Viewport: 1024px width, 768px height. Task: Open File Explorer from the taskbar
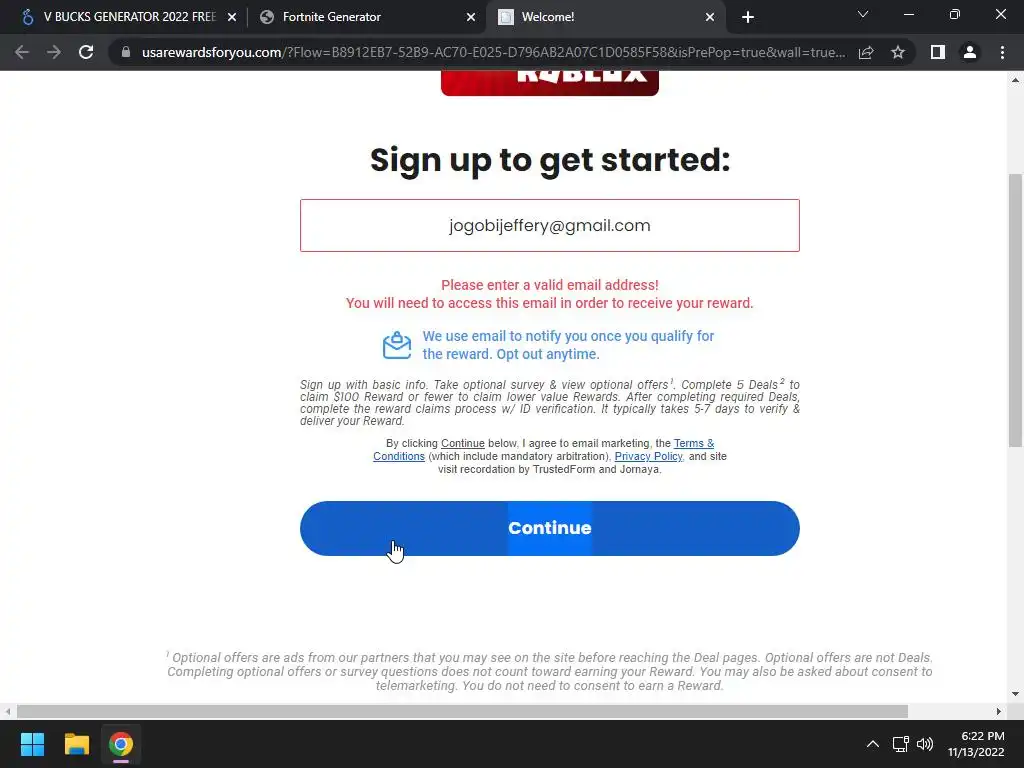coord(76,744)
